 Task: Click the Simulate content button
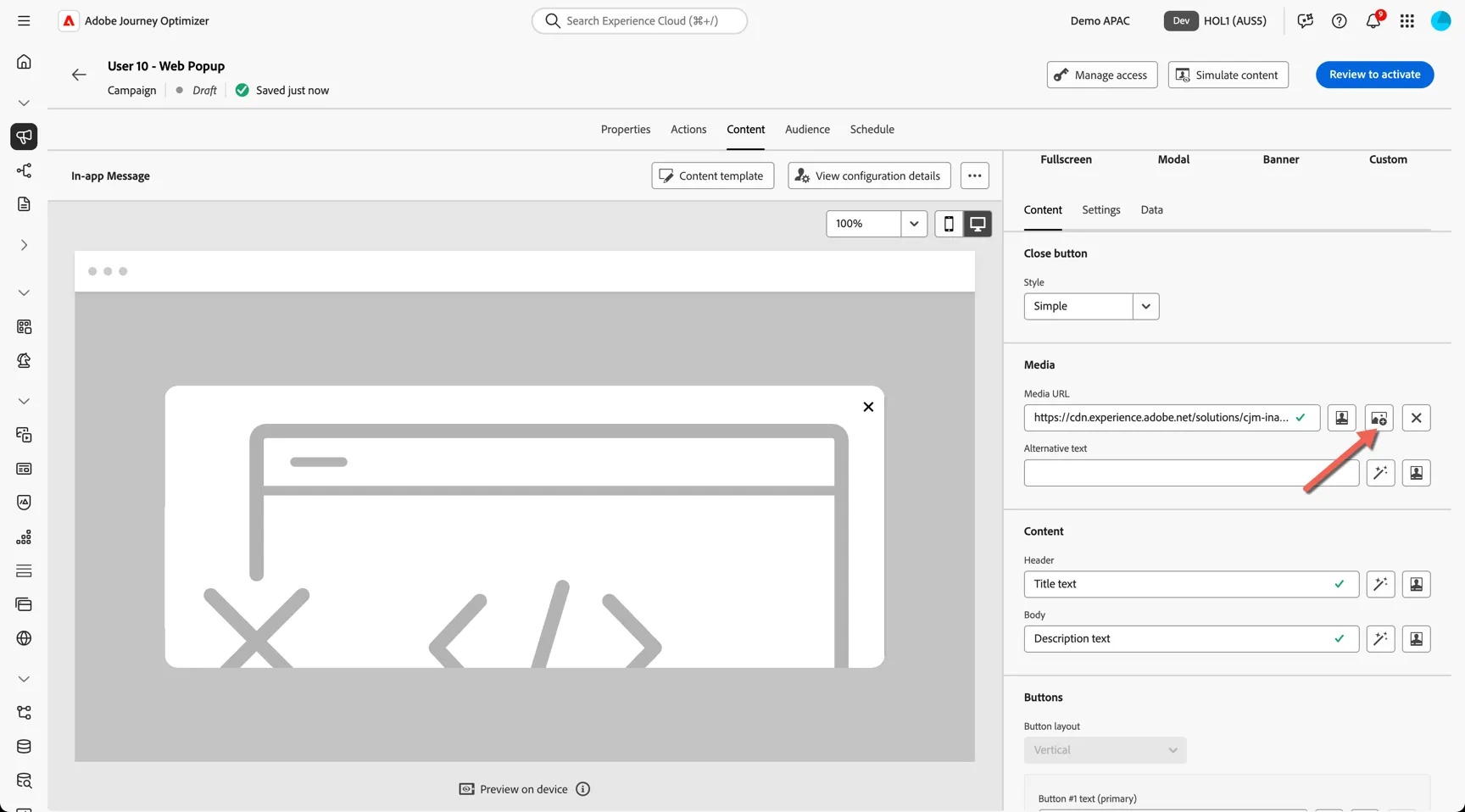point(1228,75)
